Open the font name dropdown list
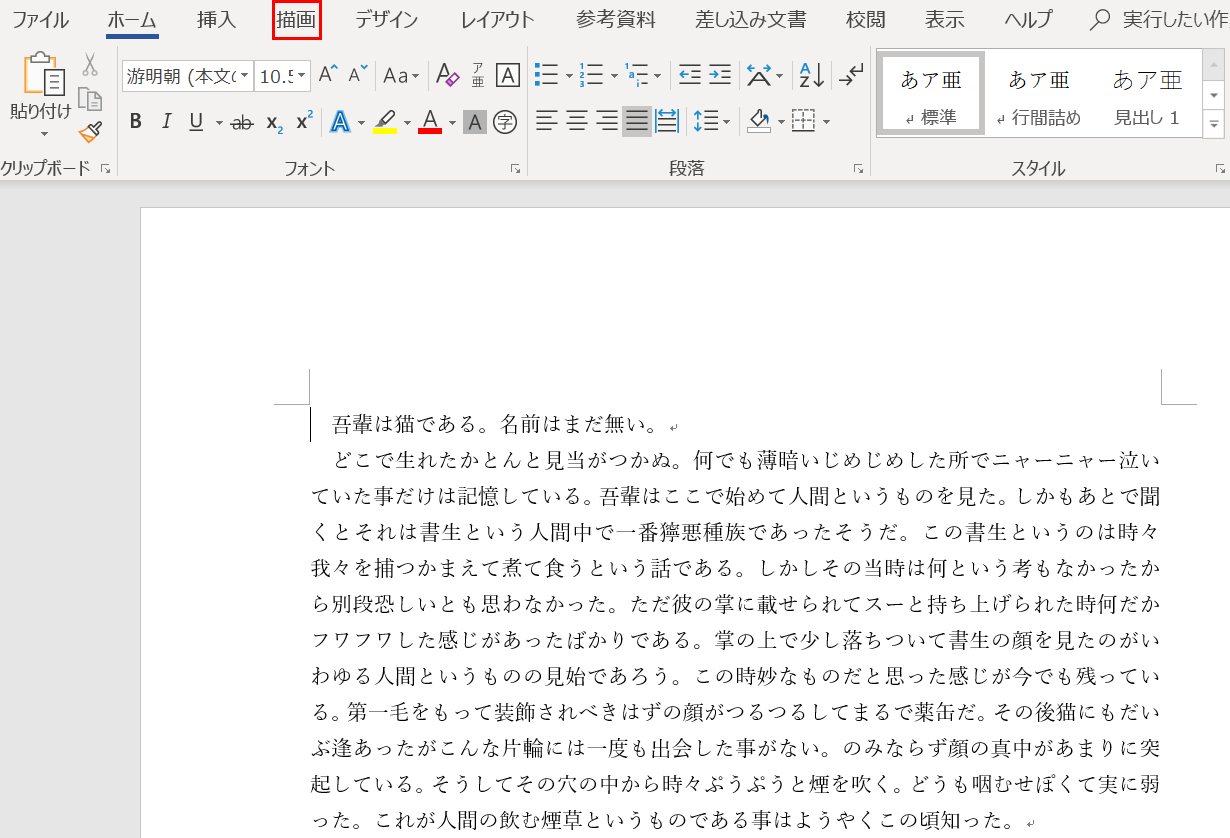The image size is (1230, 838). tap(244, 76)
